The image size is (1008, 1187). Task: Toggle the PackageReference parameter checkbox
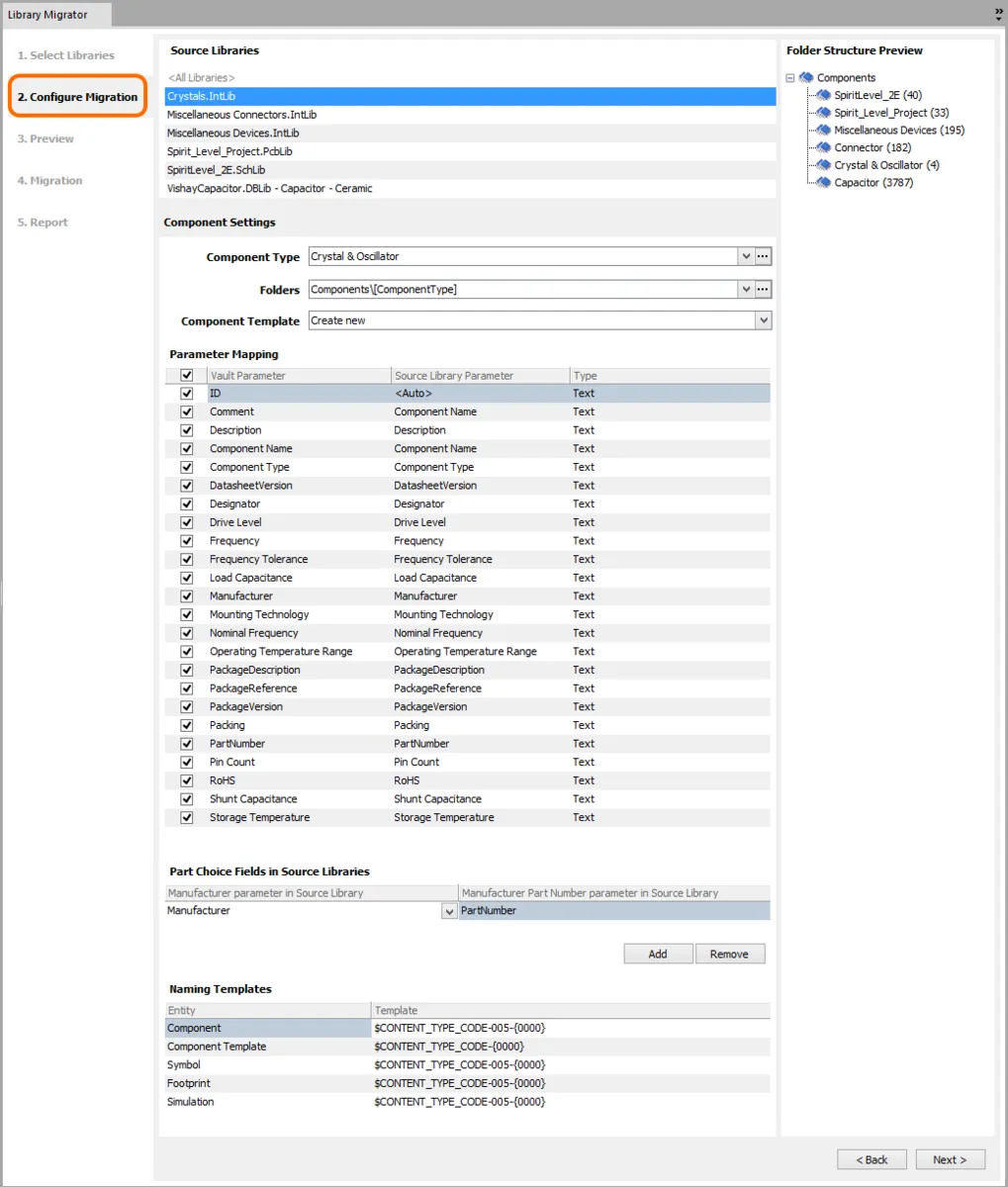(x=186, y=688)
